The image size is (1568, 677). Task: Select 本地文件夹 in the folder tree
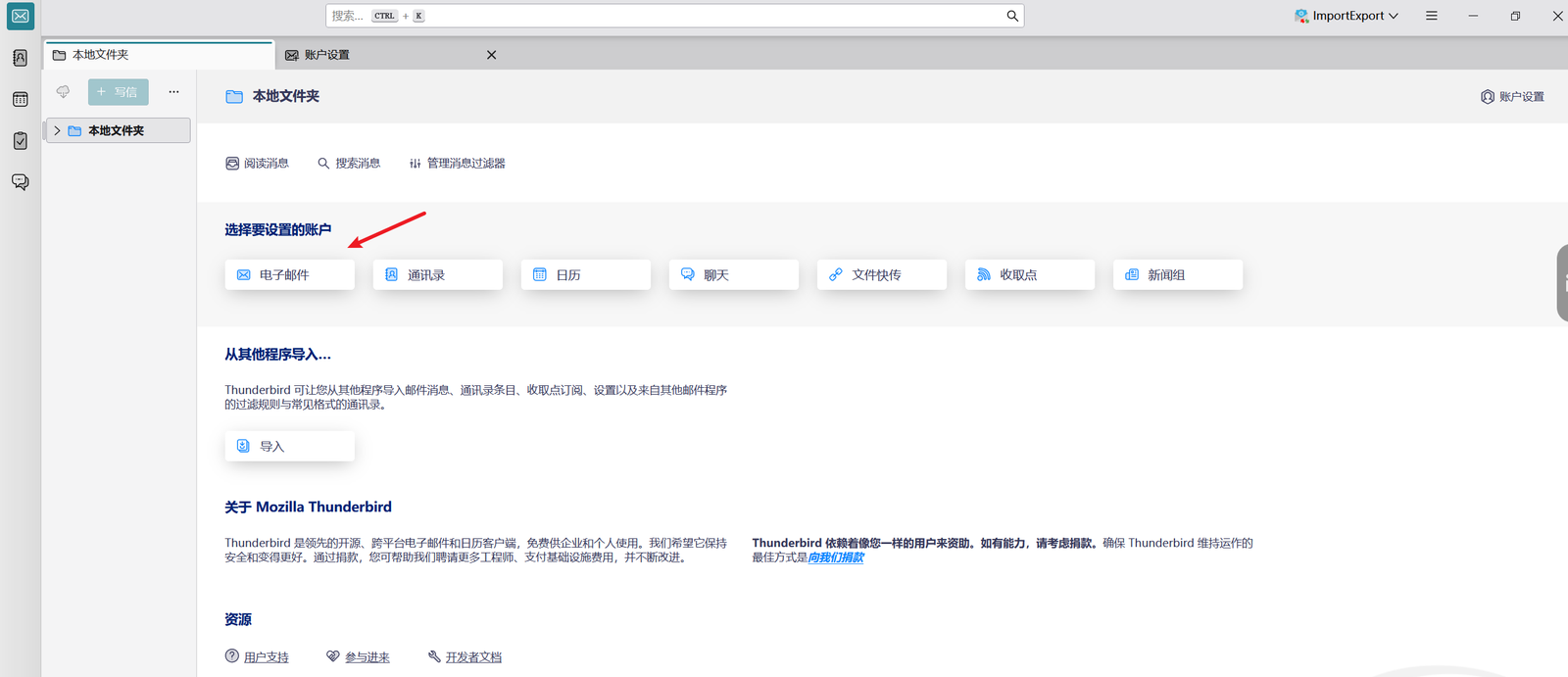point(118,130)
